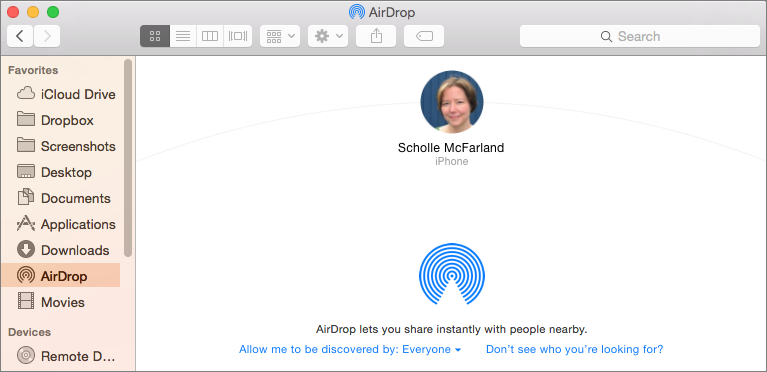Switch to list view
The image size is (767, 372).
pos(183,36)
